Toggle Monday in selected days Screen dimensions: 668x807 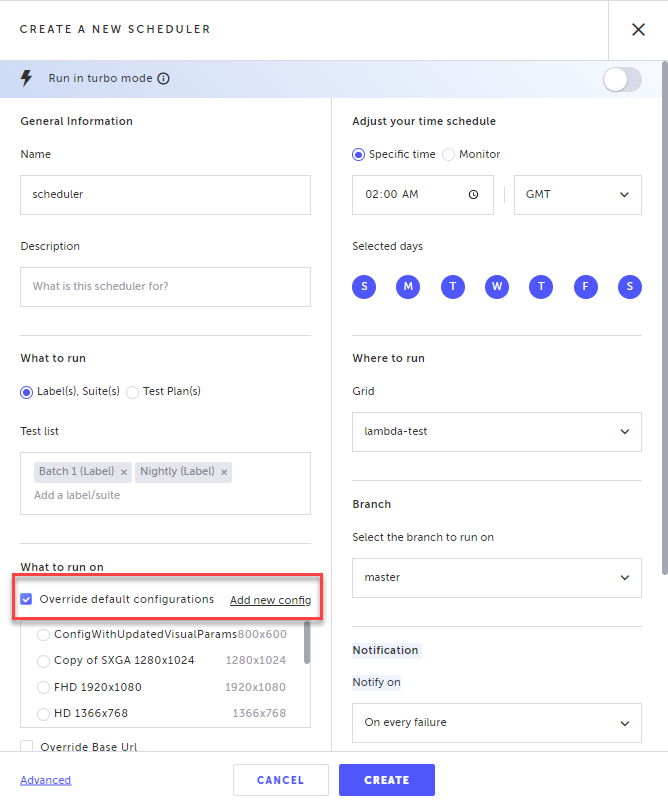click(408, 287)
